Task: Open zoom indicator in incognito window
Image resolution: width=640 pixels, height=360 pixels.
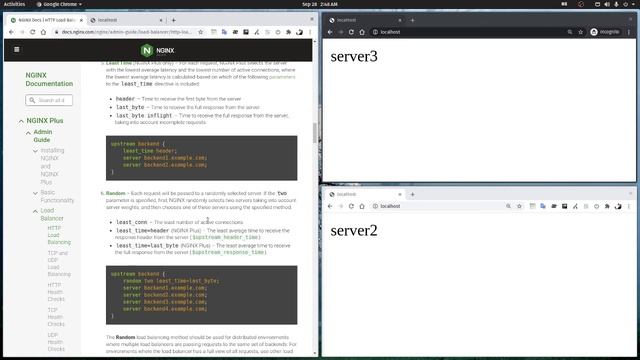Action: pos(570,32)
